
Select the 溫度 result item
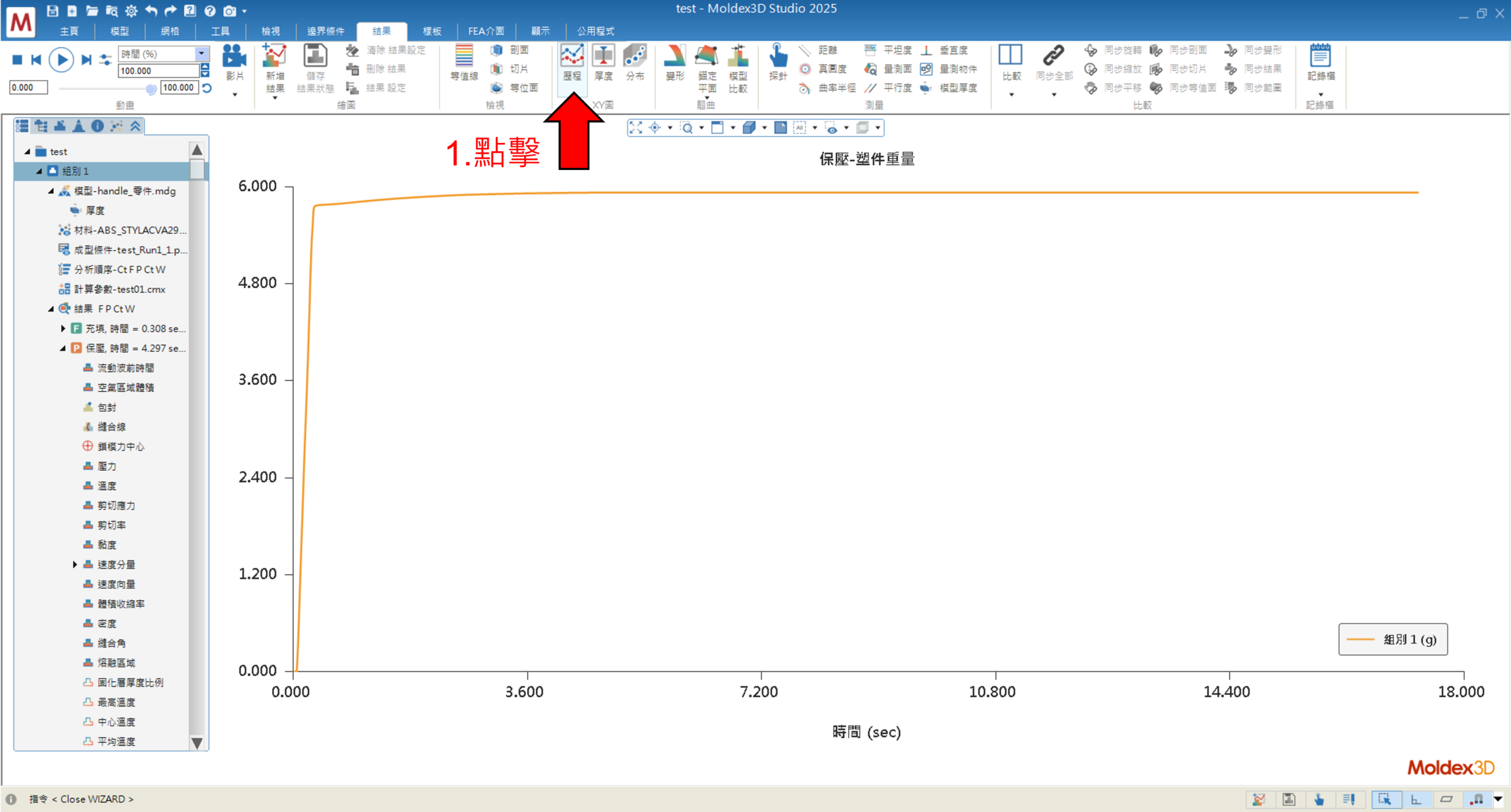click(107, 486)
